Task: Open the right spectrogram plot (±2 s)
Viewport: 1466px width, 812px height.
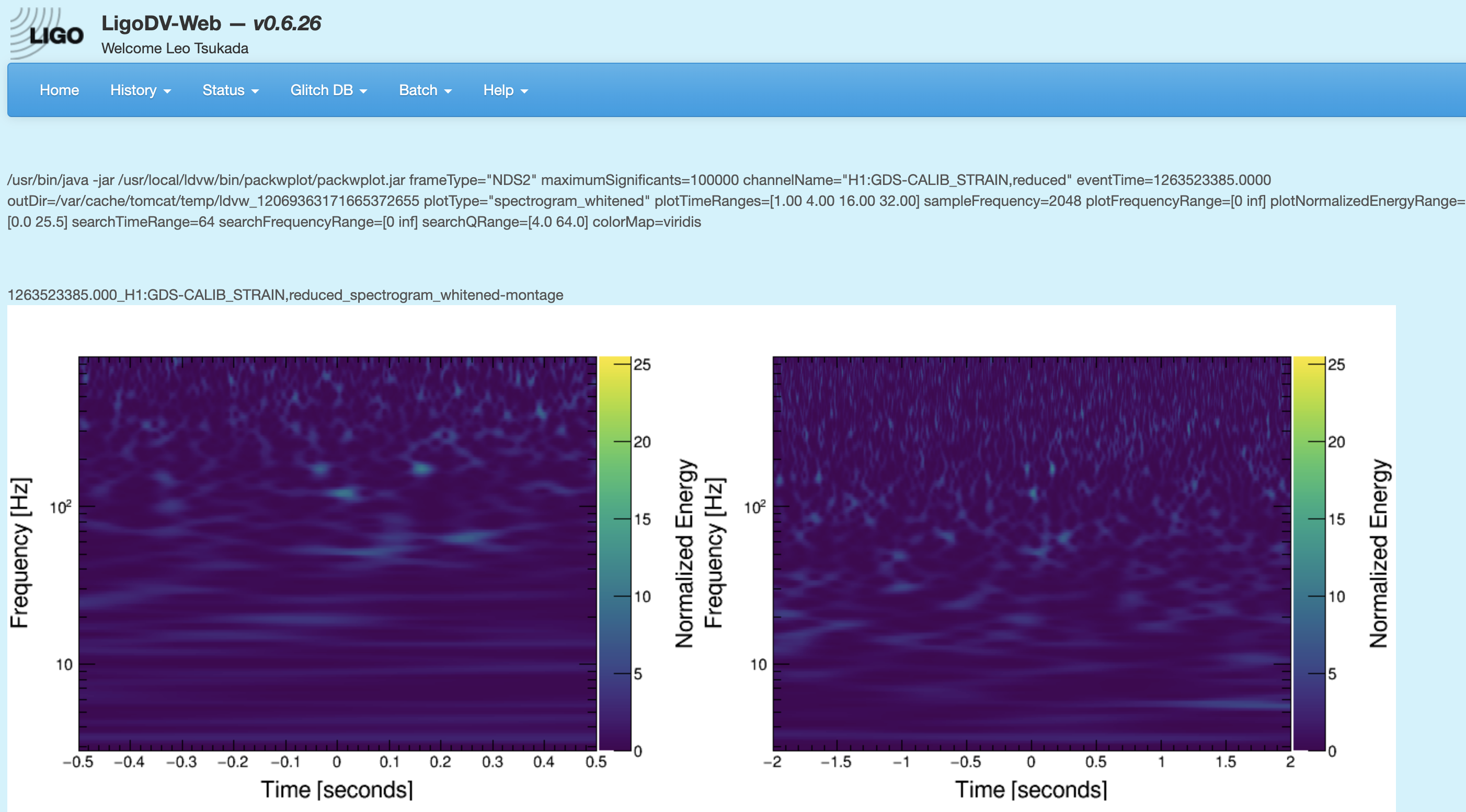Action: (x=1031, y=553)
